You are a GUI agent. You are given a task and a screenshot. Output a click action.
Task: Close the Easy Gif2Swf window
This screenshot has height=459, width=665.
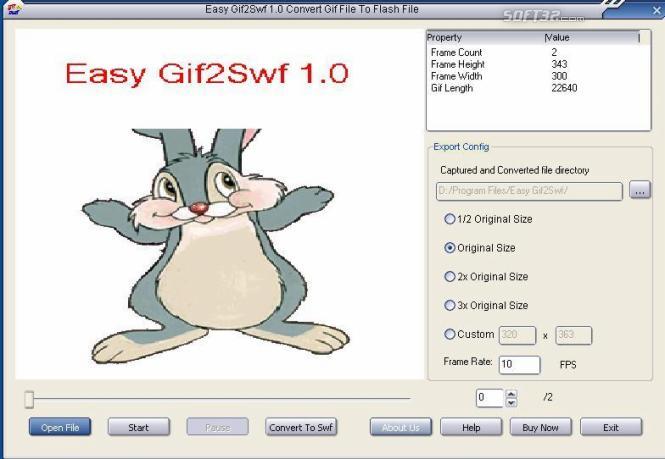click(x=657, y=11)
